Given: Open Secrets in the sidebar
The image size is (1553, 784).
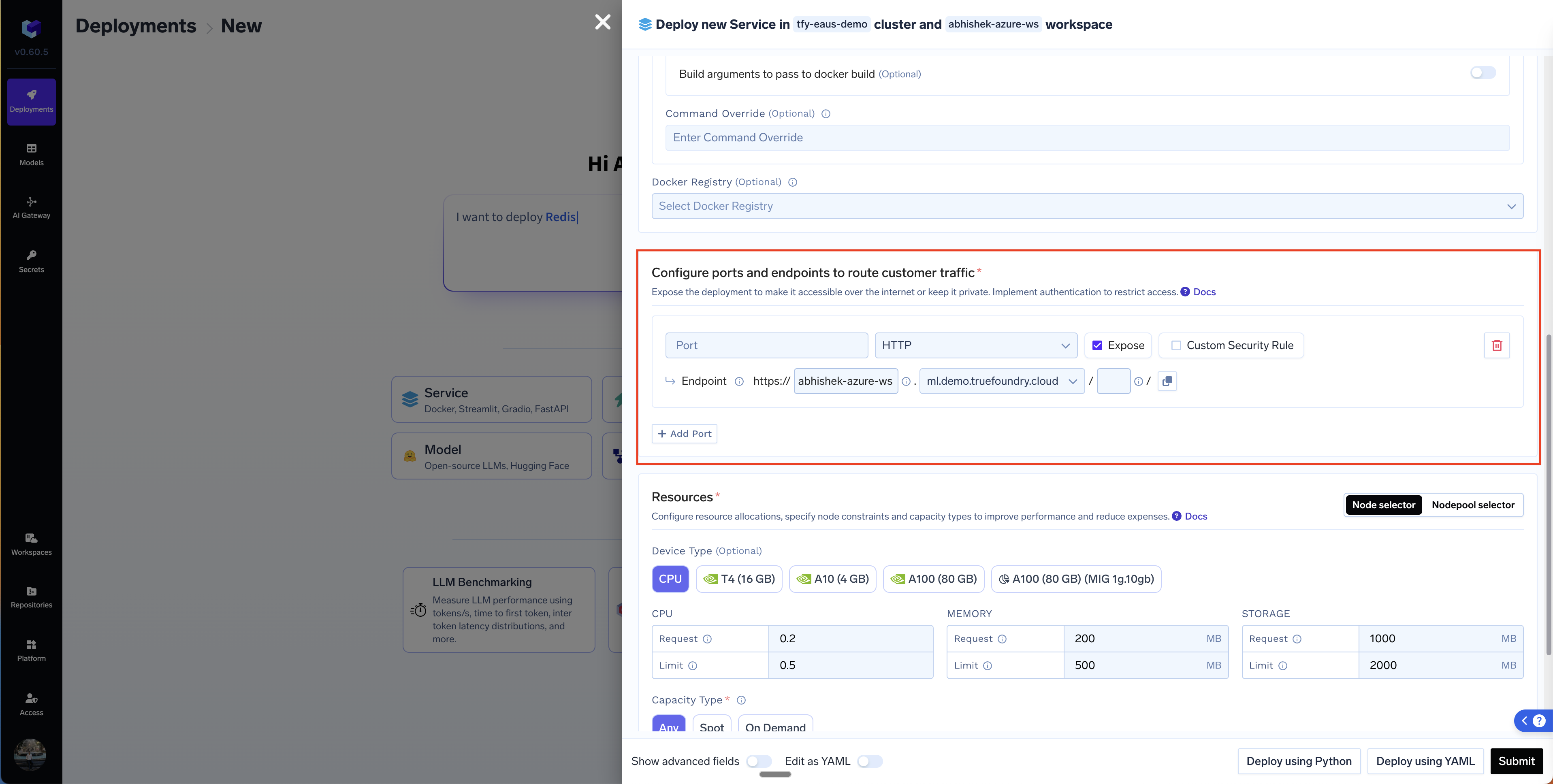Looking at the screenshot, I should point(31,261).
